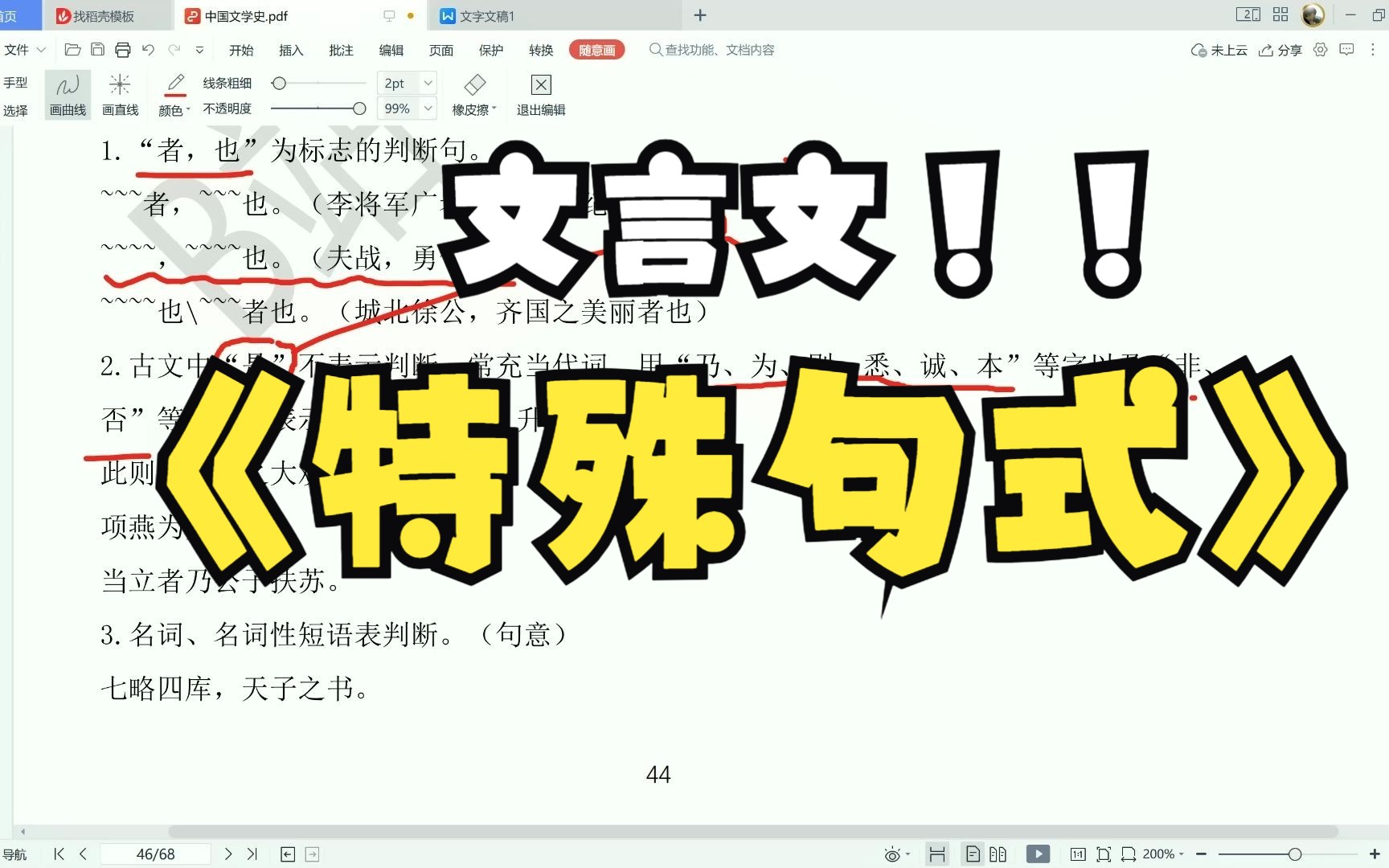Start the PDF slideshow playback
The width and height of the screenshot is (1389, 868).
tap(1038, 854)
